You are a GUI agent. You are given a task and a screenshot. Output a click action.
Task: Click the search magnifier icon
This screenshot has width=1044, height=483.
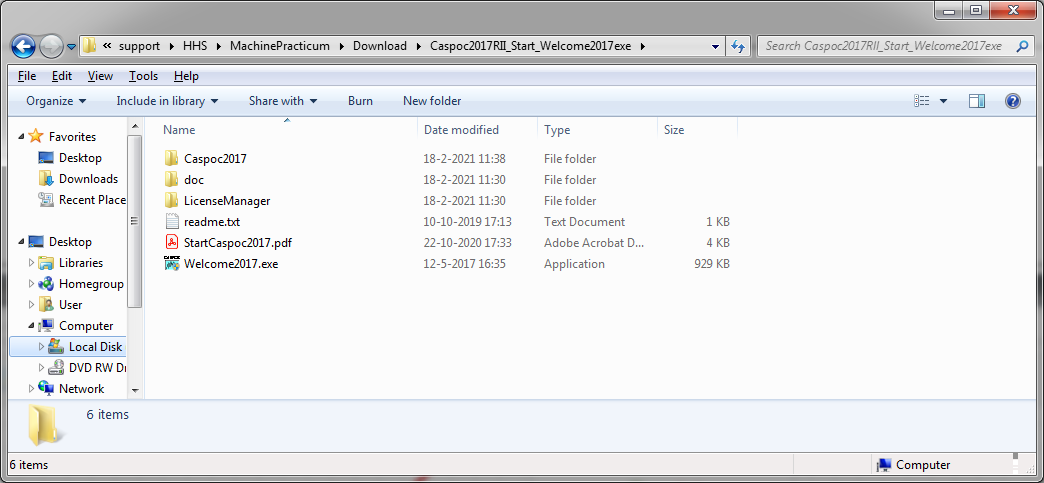pos(1022,46)
